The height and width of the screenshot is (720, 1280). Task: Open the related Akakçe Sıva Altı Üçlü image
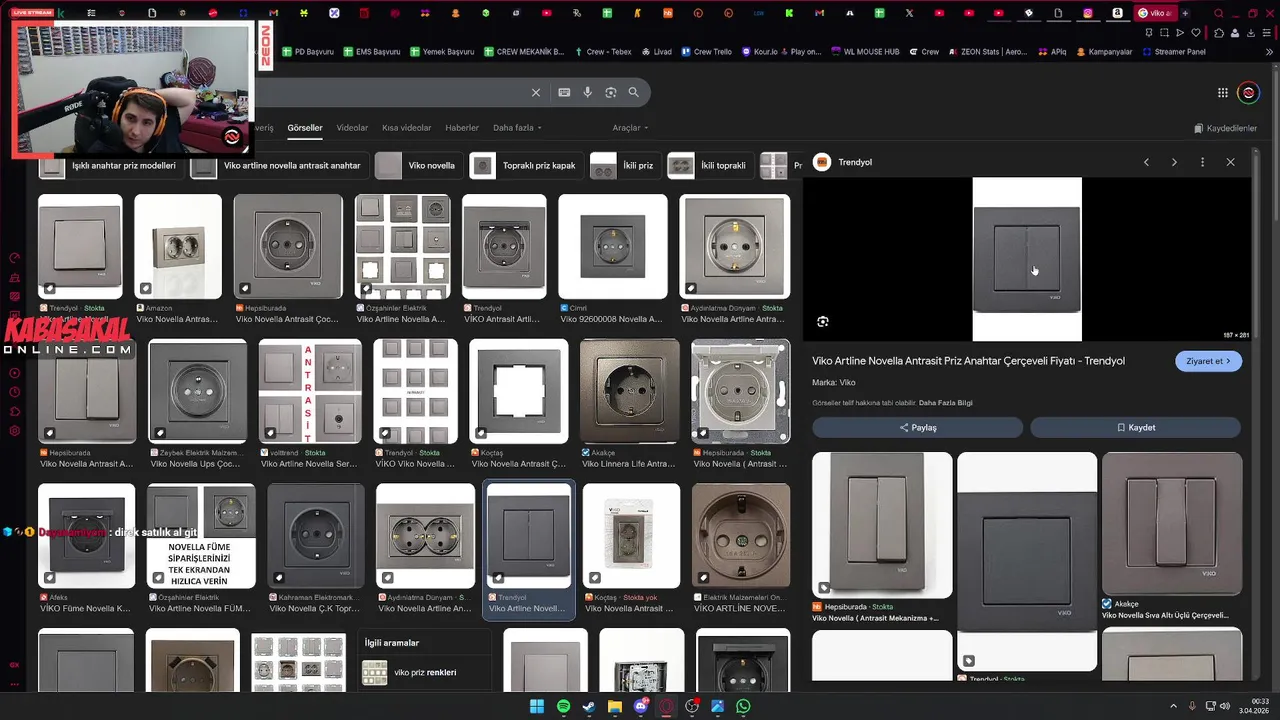tap(1172, 523)
